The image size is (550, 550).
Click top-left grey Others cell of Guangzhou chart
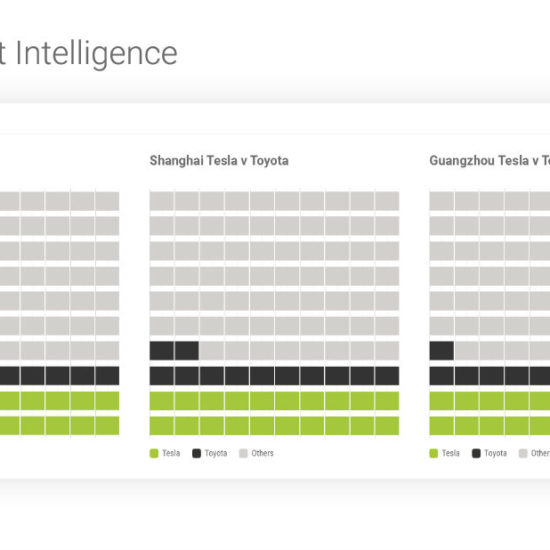441,201
